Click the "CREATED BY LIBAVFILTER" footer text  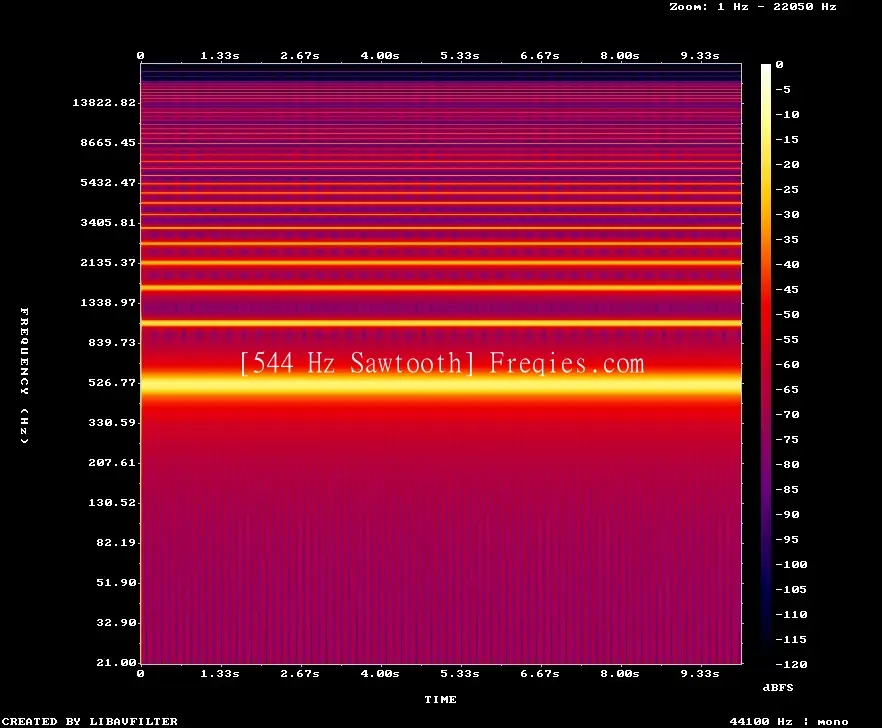[89, 721]
